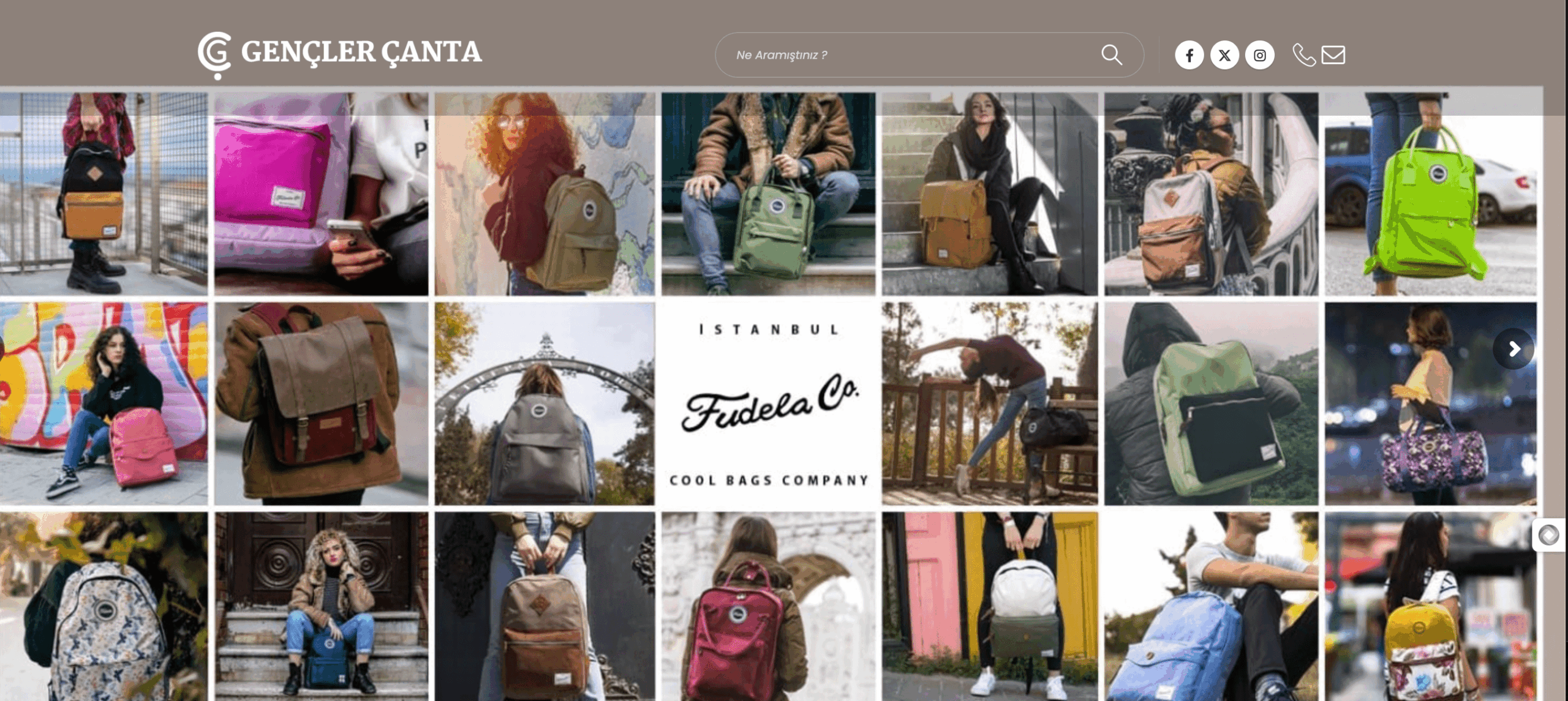Open the X (Twitter) social link
The height and width of the screenshot is (701, 1568).
pos(1224,55)
